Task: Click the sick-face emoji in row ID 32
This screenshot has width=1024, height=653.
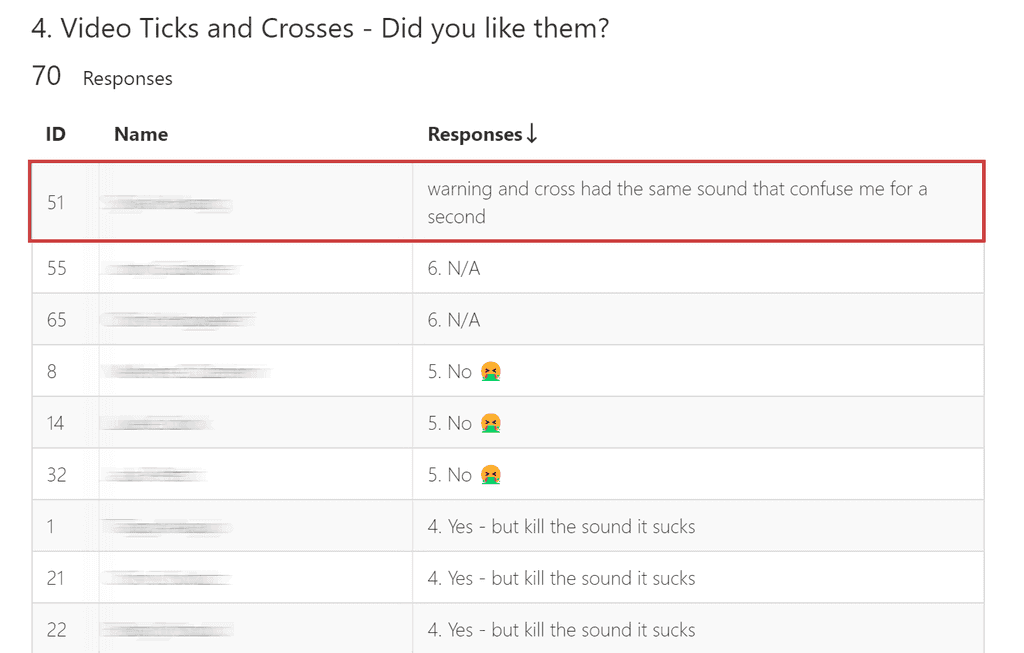Action: coord(490,475)
